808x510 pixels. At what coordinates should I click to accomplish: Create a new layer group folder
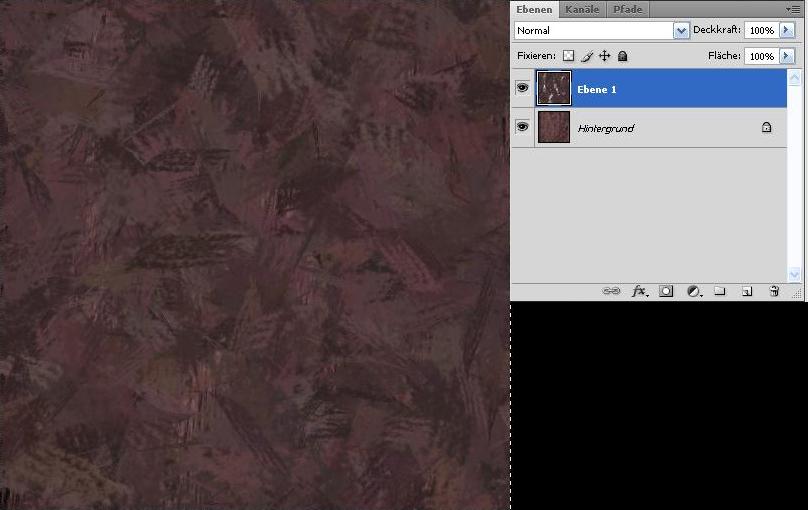tap(719, 291)
